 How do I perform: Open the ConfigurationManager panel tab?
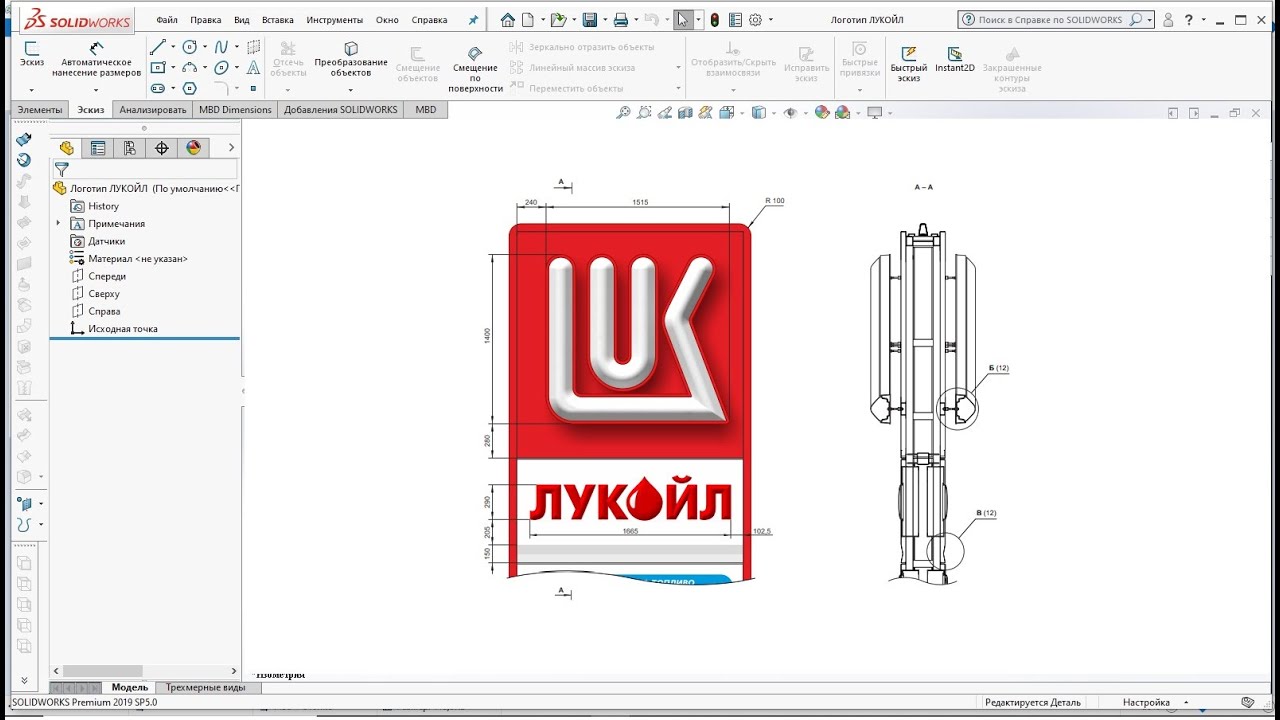pos(130,148)
